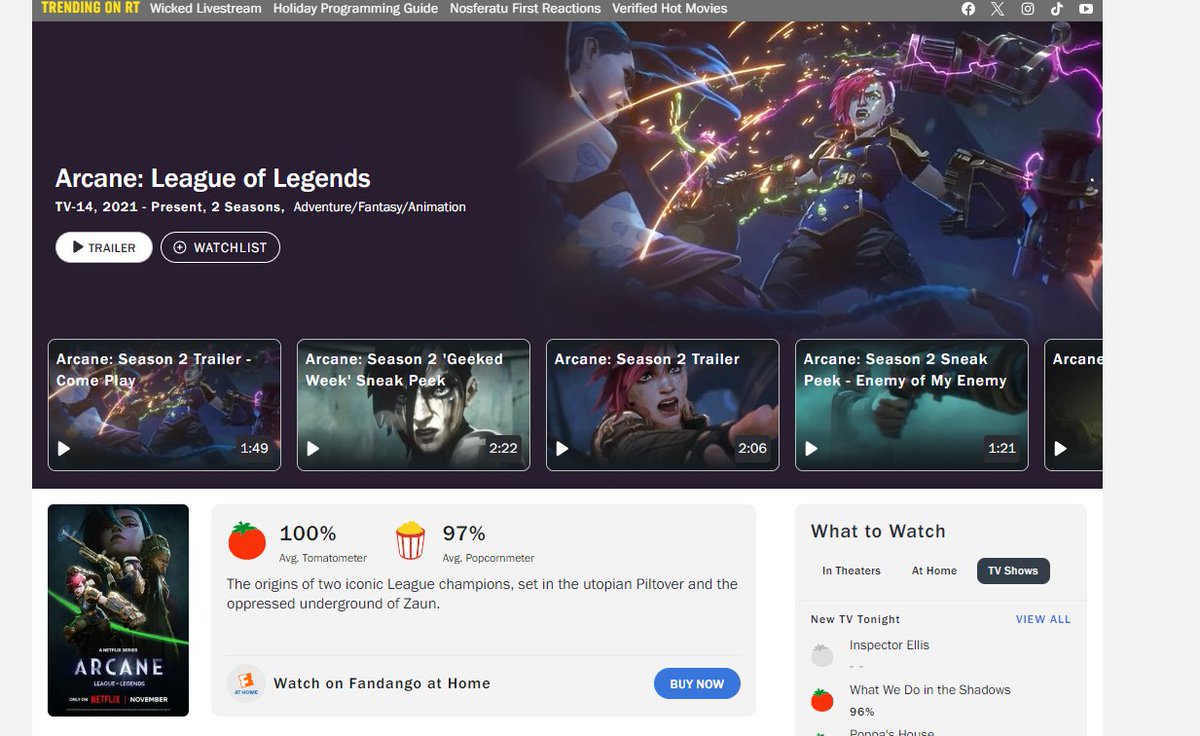This screenshot has width=1200, height=736.
Task: Open What We Do in the Shadows link
Action: [930, 690]
